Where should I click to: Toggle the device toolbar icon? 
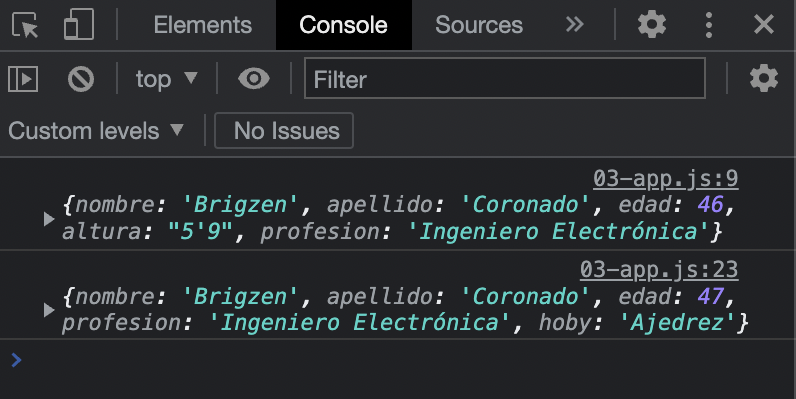[79, 24]
